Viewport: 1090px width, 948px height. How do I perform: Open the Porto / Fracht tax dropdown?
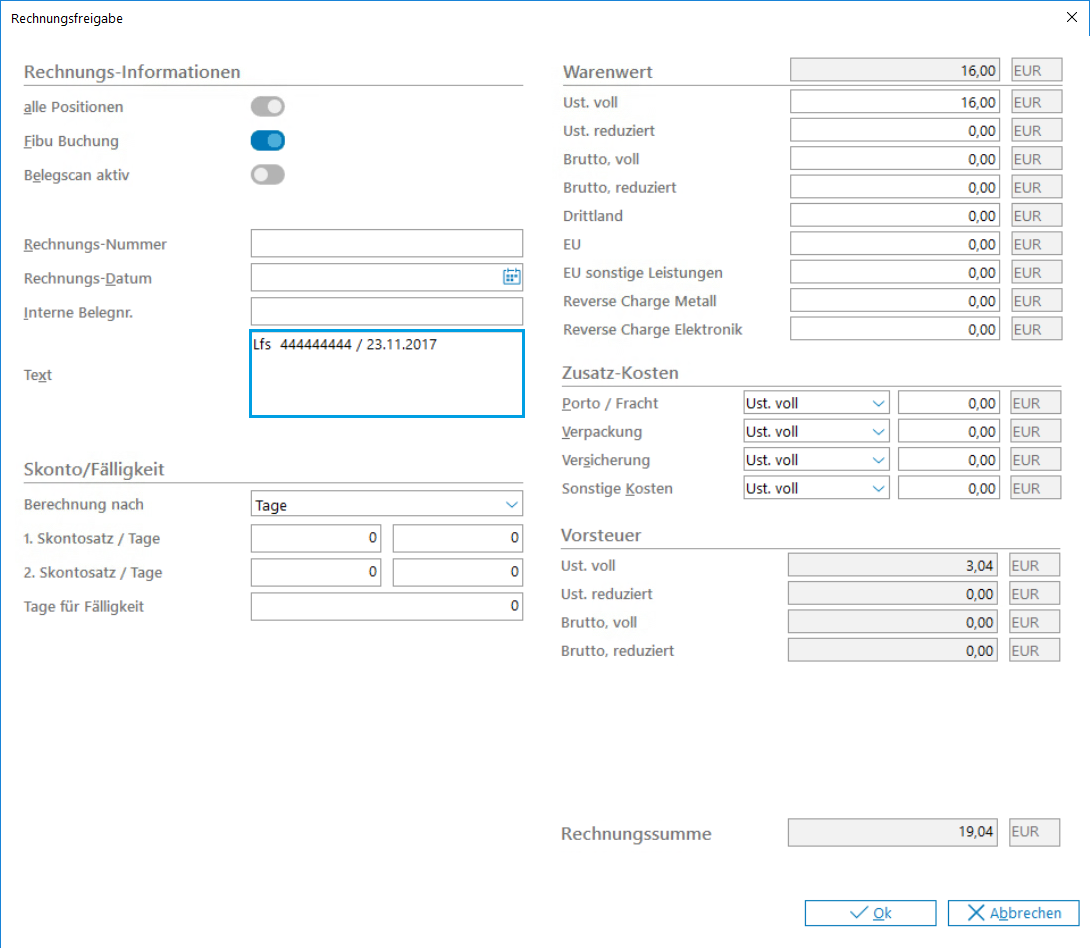click(x=816, y=404)
